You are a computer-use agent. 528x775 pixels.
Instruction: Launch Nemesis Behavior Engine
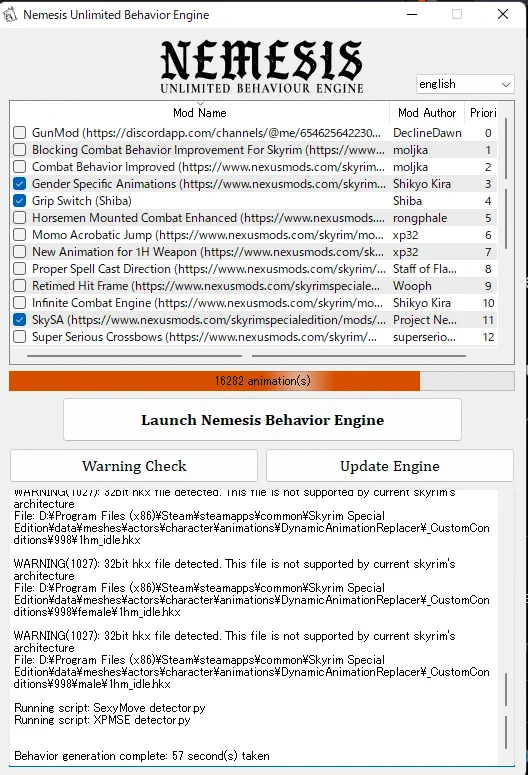coord(263,420)
